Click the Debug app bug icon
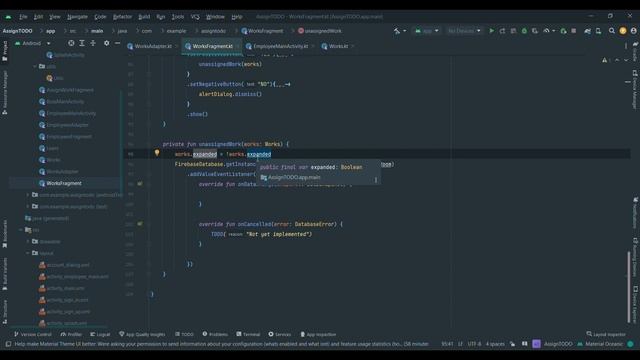Viewport: 640px width, 360px height. (524, 31)
